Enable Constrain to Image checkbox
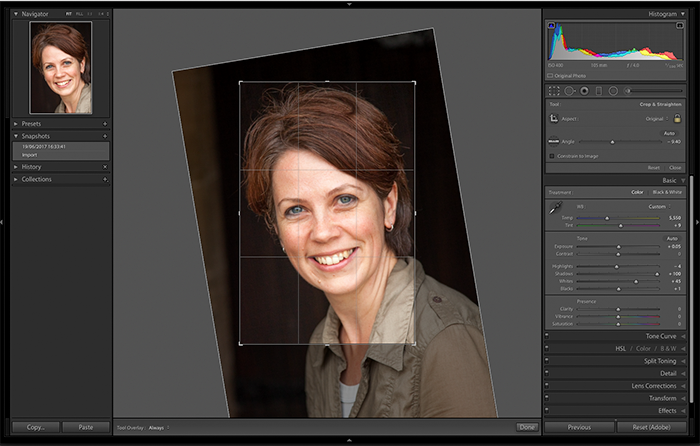Screen dimensions: 700x446 (551, 156)
